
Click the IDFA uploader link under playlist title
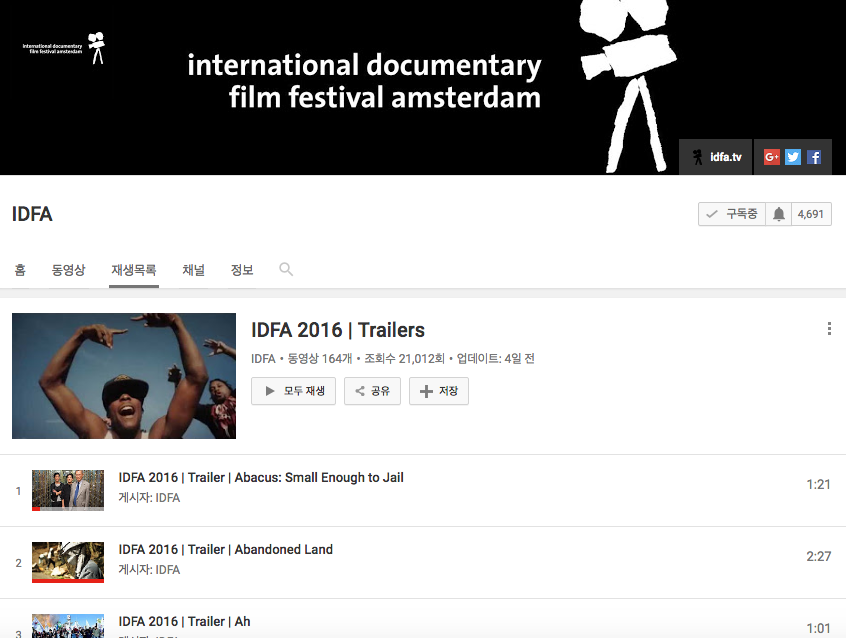263,358
